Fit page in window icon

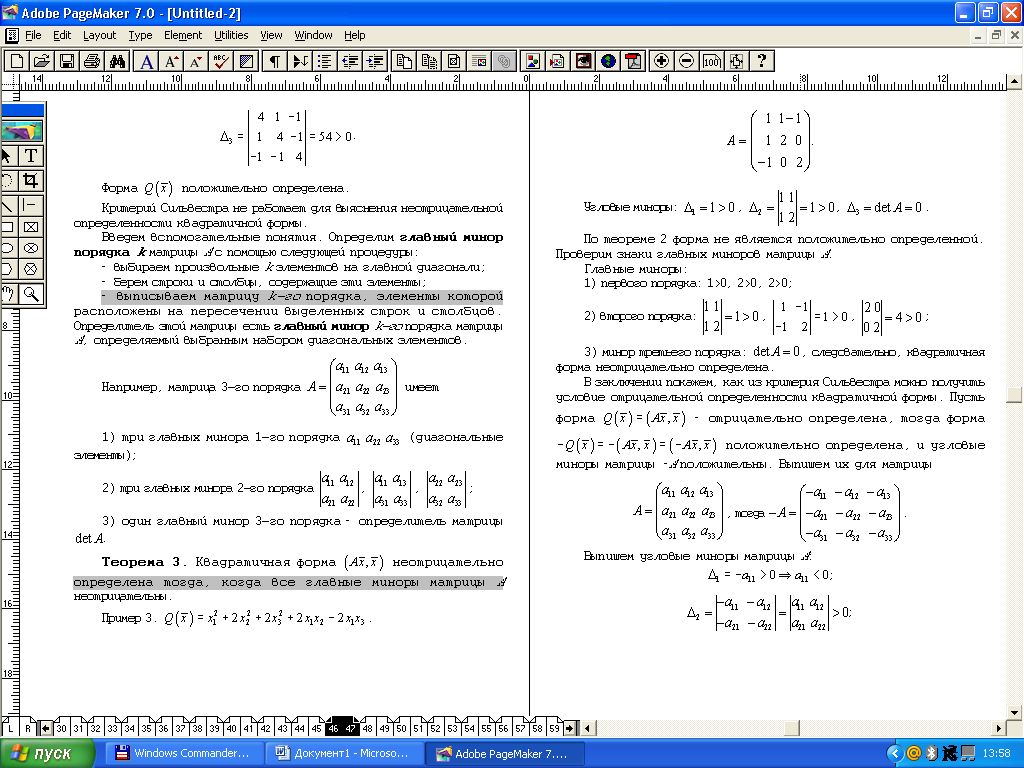[x=736, y=61]
